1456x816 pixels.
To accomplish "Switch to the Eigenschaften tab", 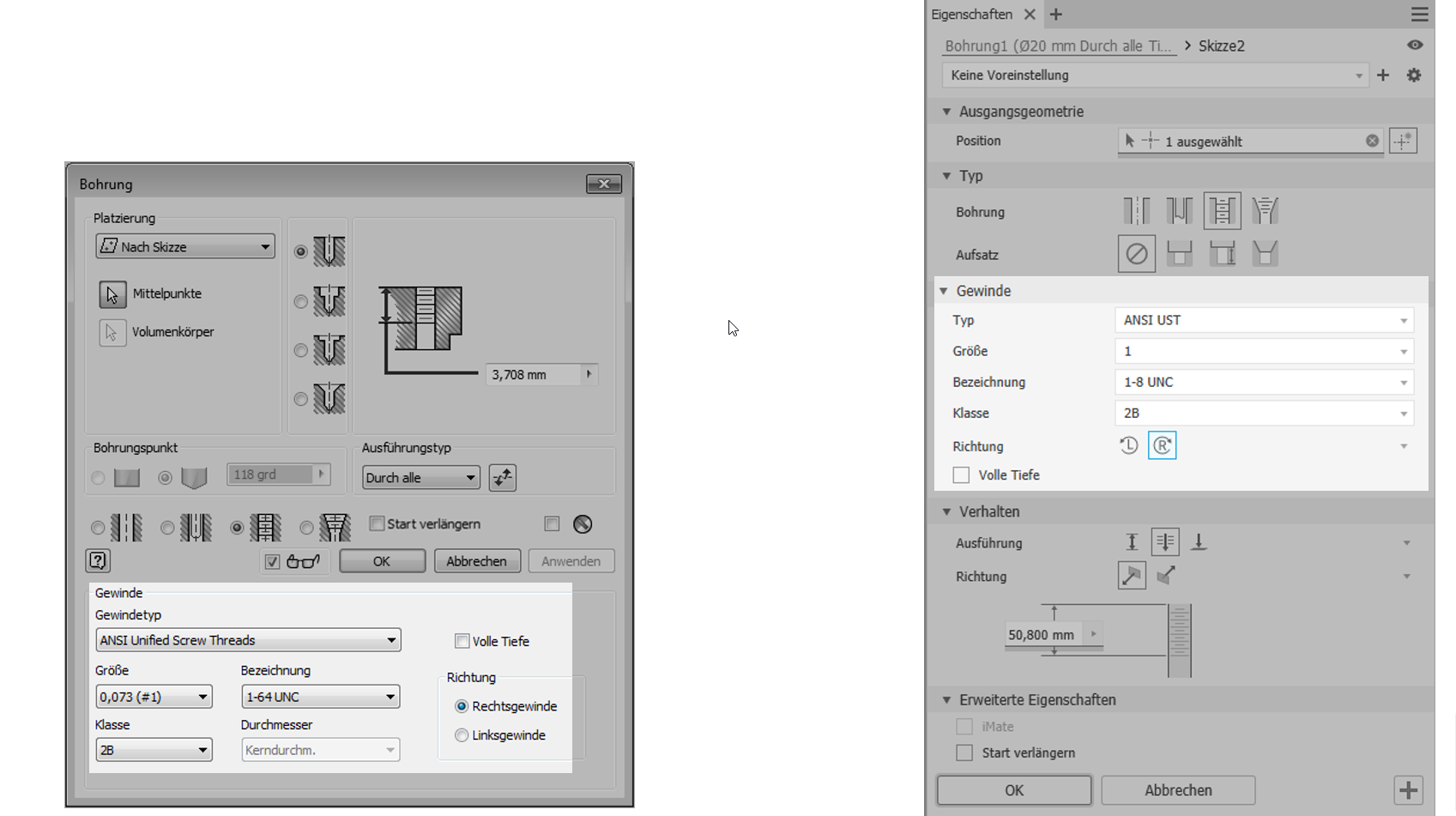I will coord(971,15).
